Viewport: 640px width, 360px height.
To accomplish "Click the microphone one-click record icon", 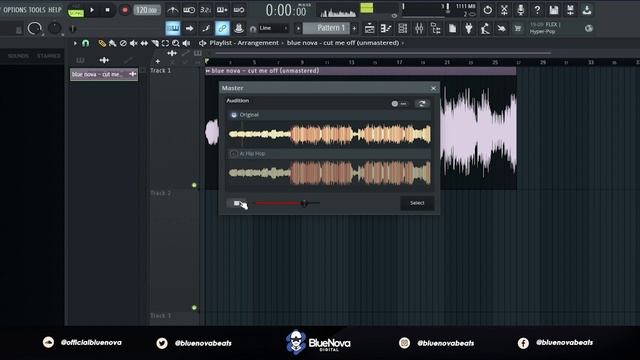I will click(520, 10).
